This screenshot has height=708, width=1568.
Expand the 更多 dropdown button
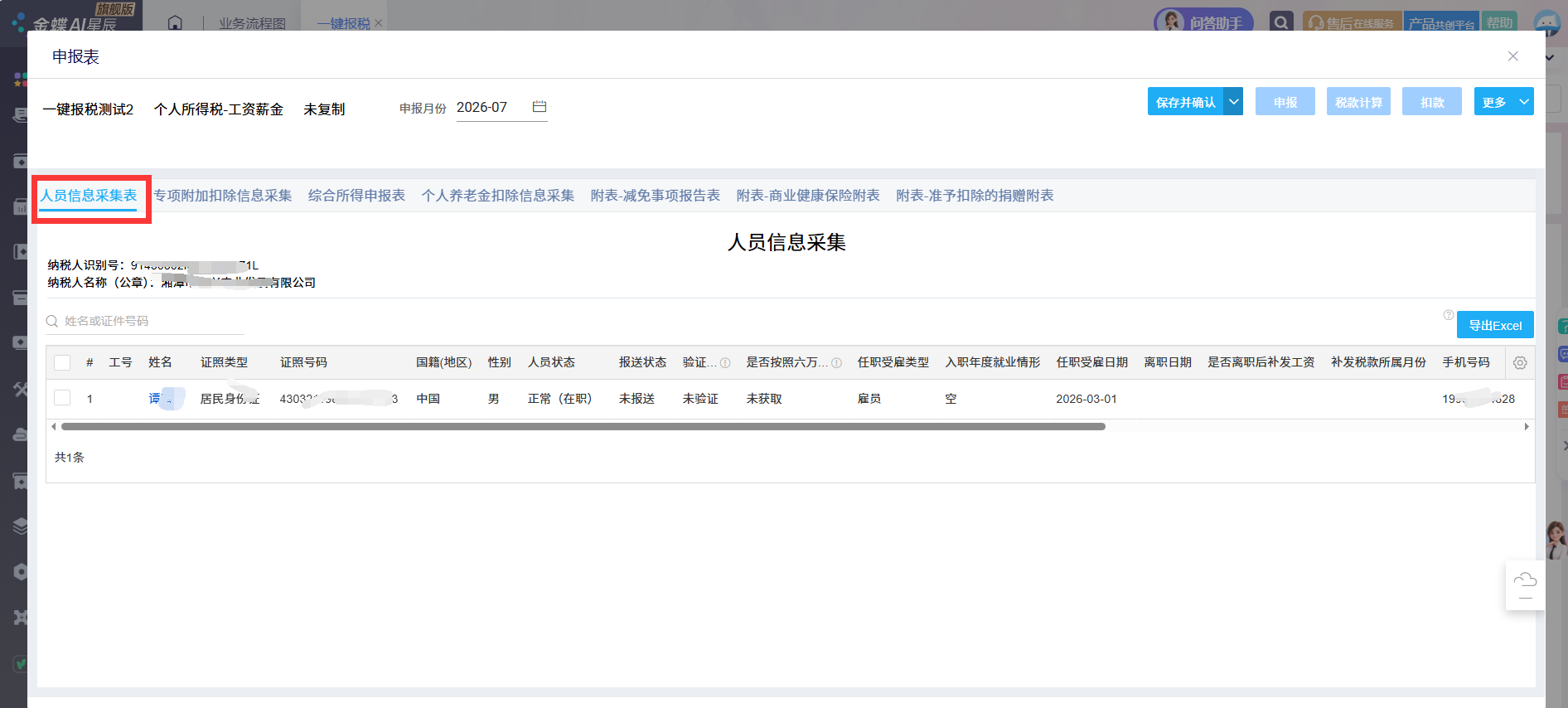click(1503, 102)
